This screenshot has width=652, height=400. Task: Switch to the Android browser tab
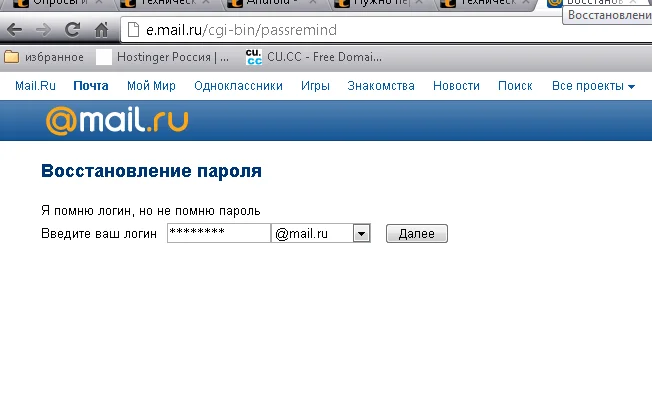click(x=272, y=3)
